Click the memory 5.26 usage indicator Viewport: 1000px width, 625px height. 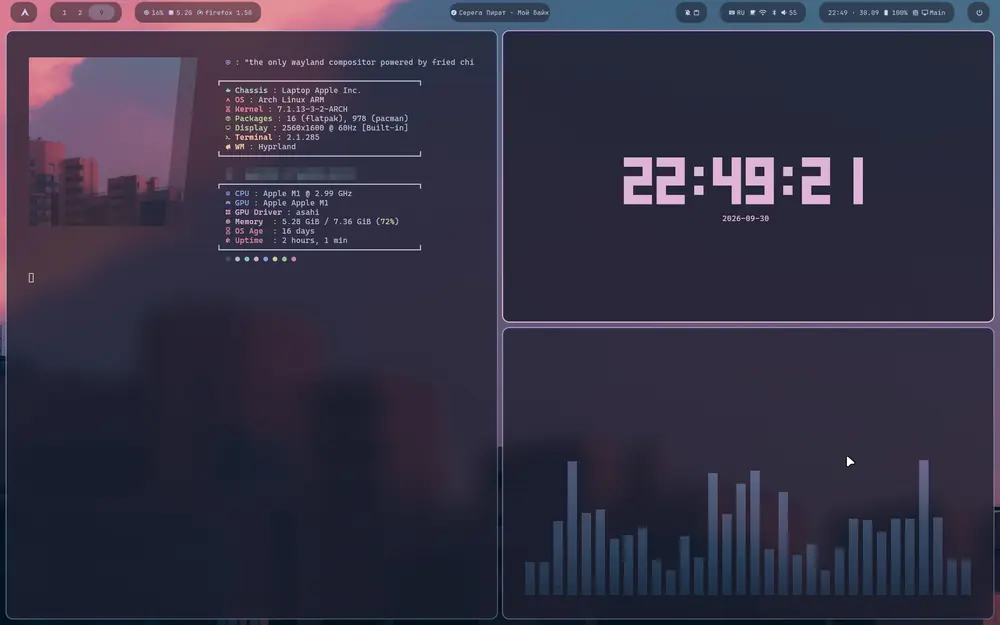tap(180, 13)
